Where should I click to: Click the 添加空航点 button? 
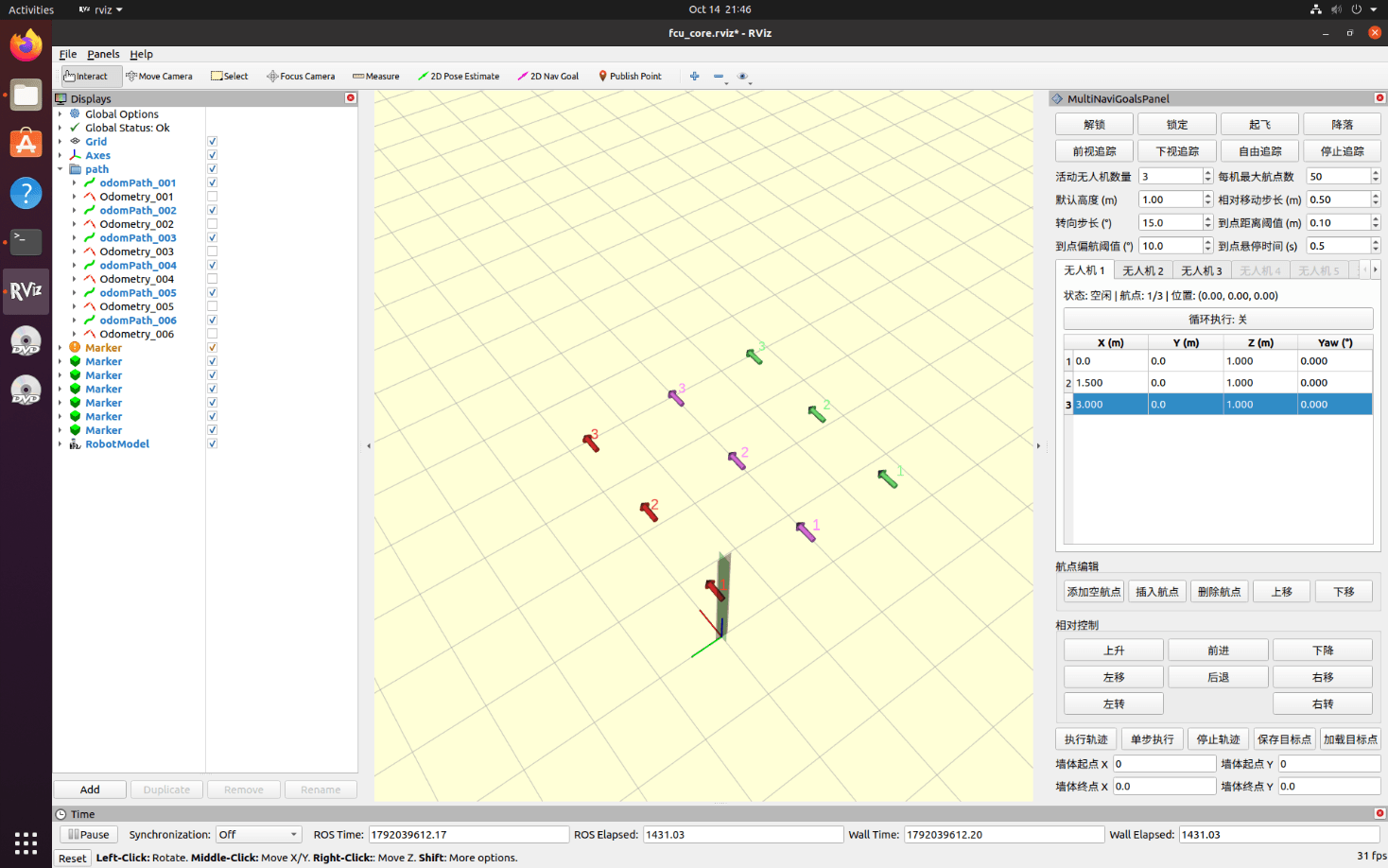pos(1094,592)
